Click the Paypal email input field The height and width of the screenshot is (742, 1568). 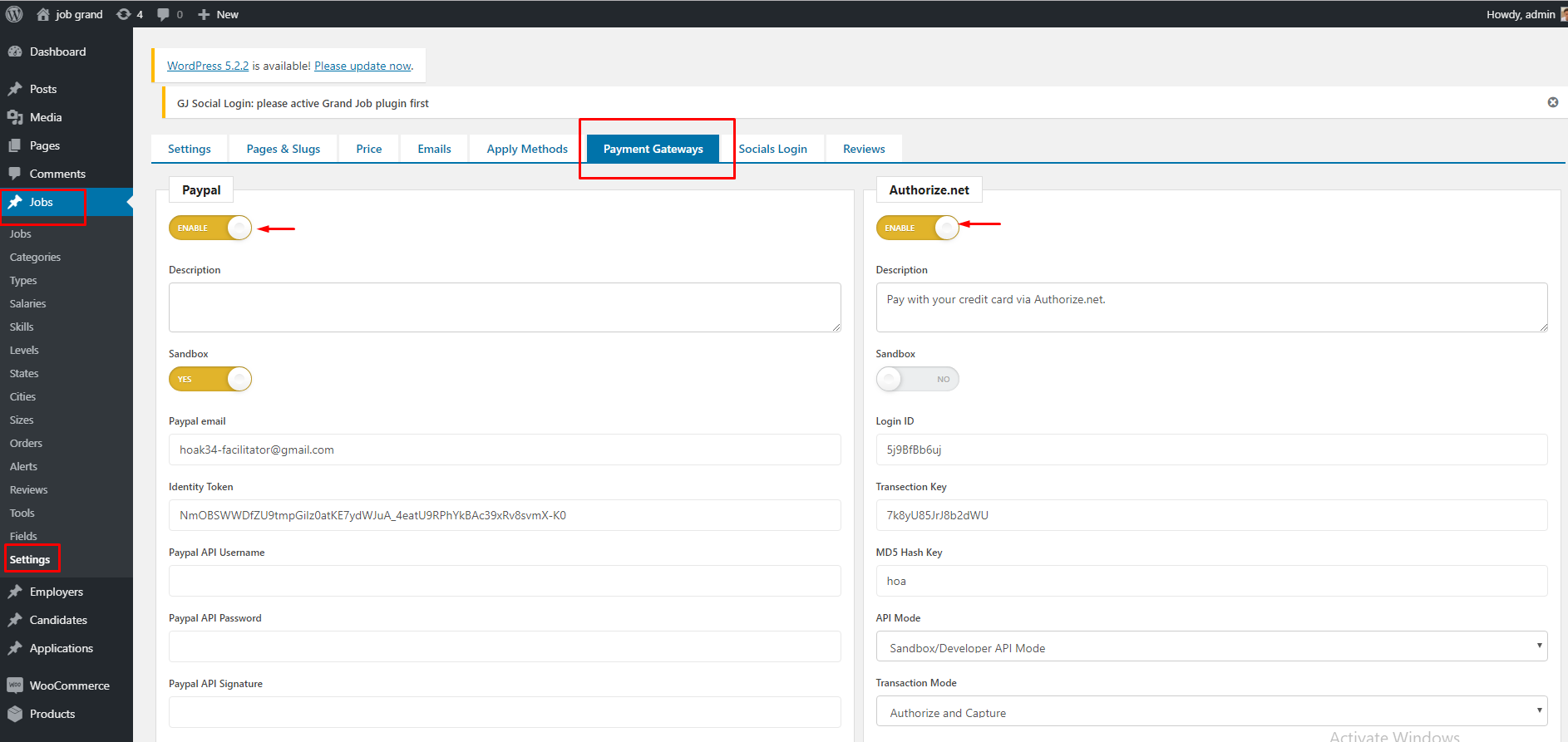pyautogui.click(x=505, y=450)
